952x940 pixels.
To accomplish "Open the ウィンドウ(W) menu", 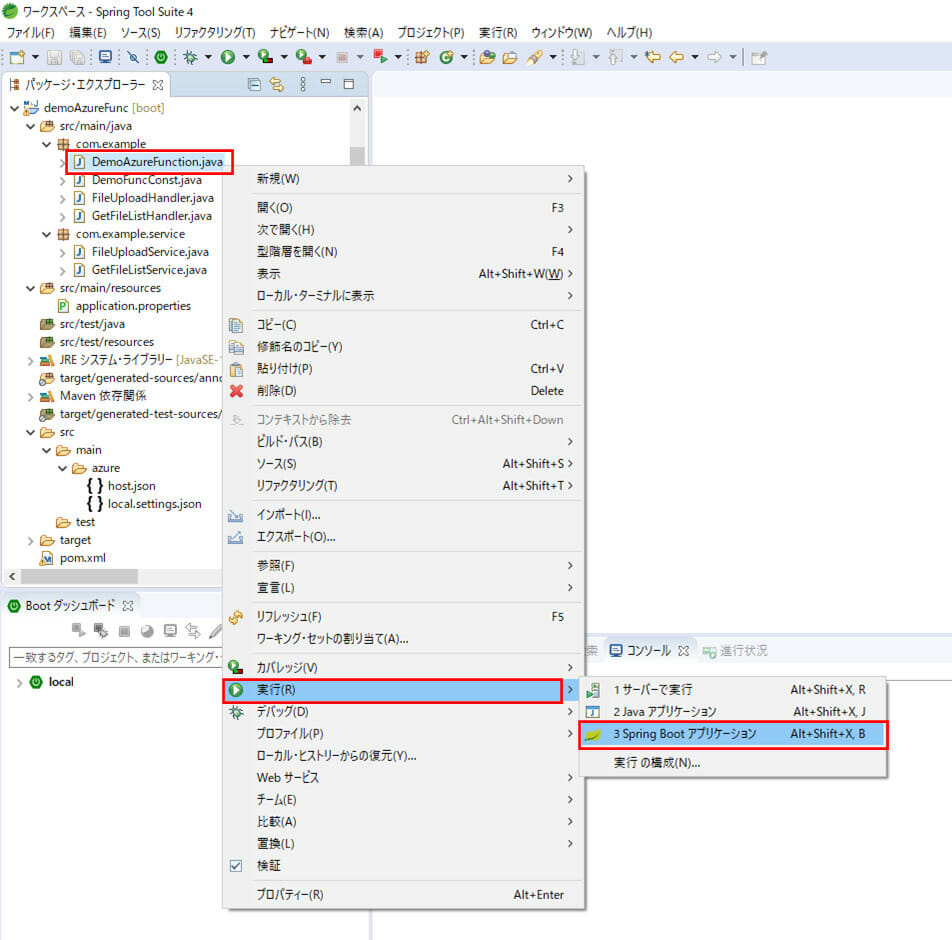I will (561, 32).
